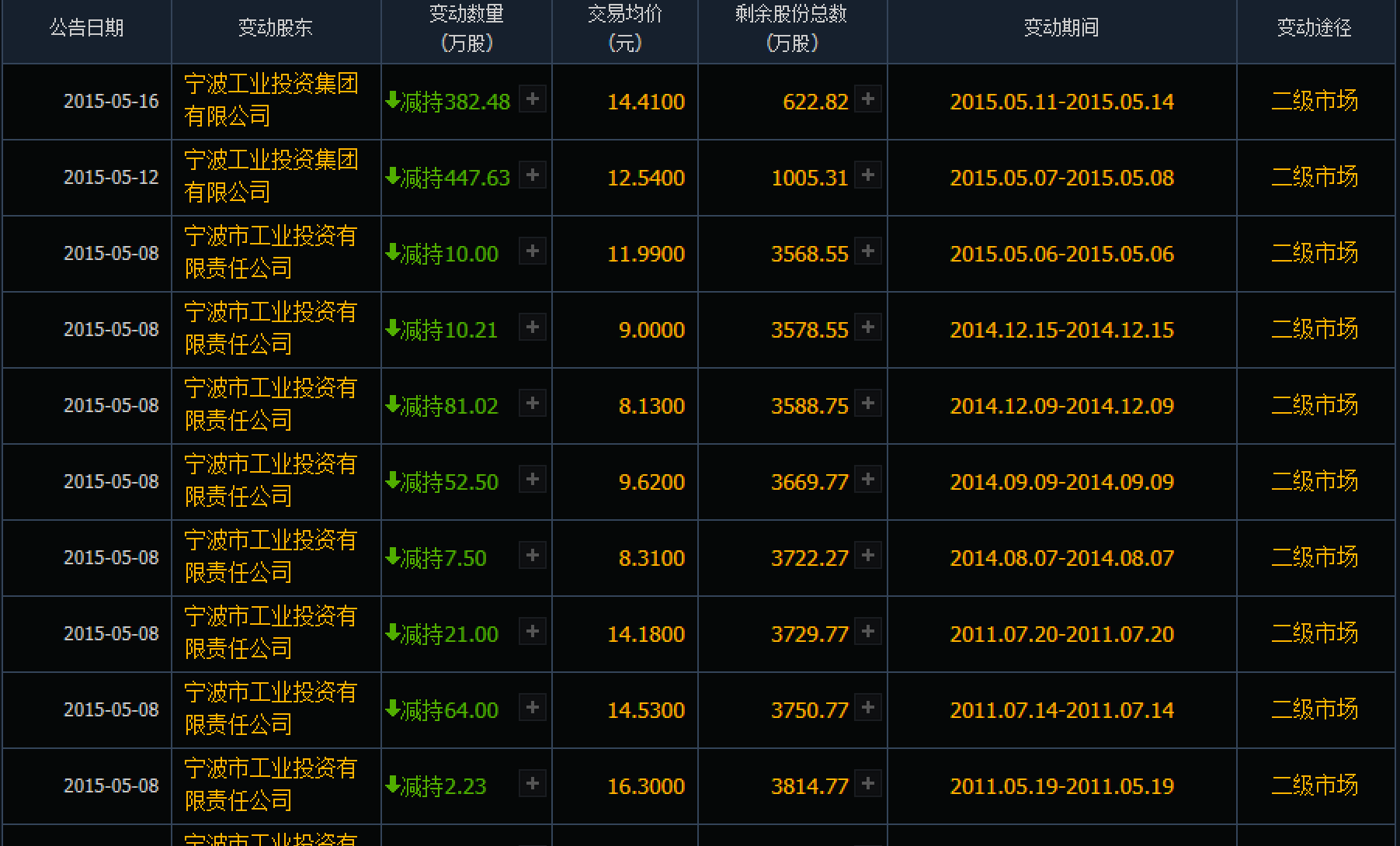Click the average price 11.9900
Image resolution: width=1400 pixels, height=846 pixels.
[646, 254]
